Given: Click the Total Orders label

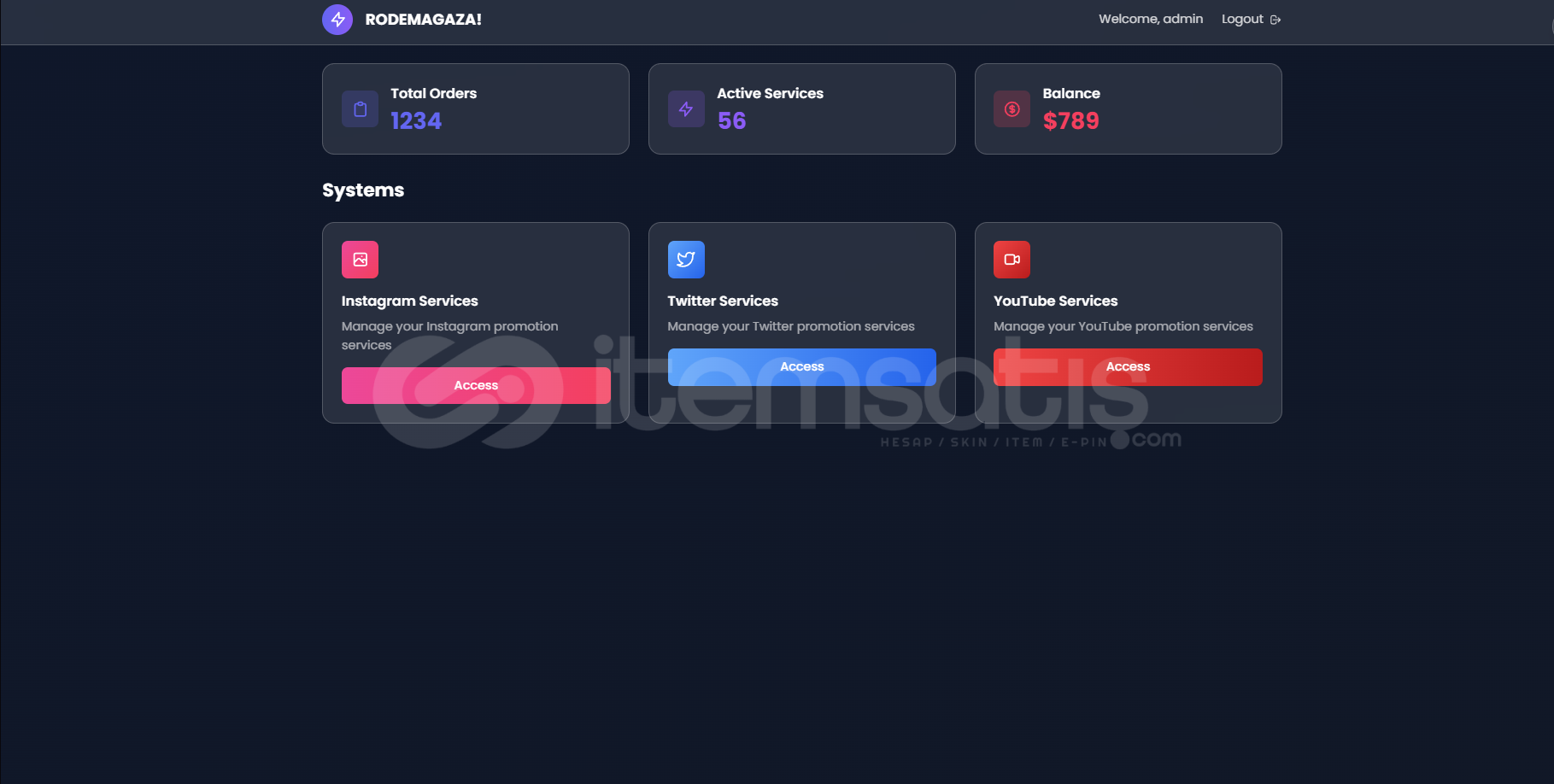Looking at the screenshot, I should pos(434,93).
